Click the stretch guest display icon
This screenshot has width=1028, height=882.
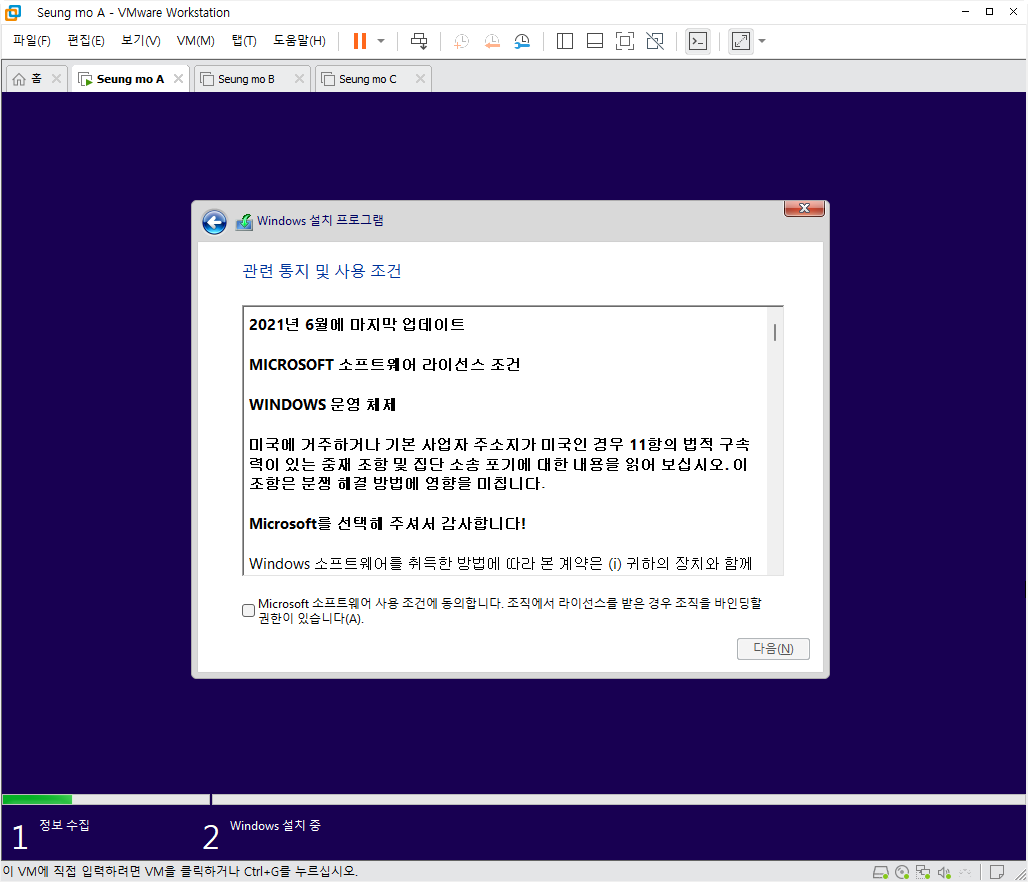(x=741, y=41)
